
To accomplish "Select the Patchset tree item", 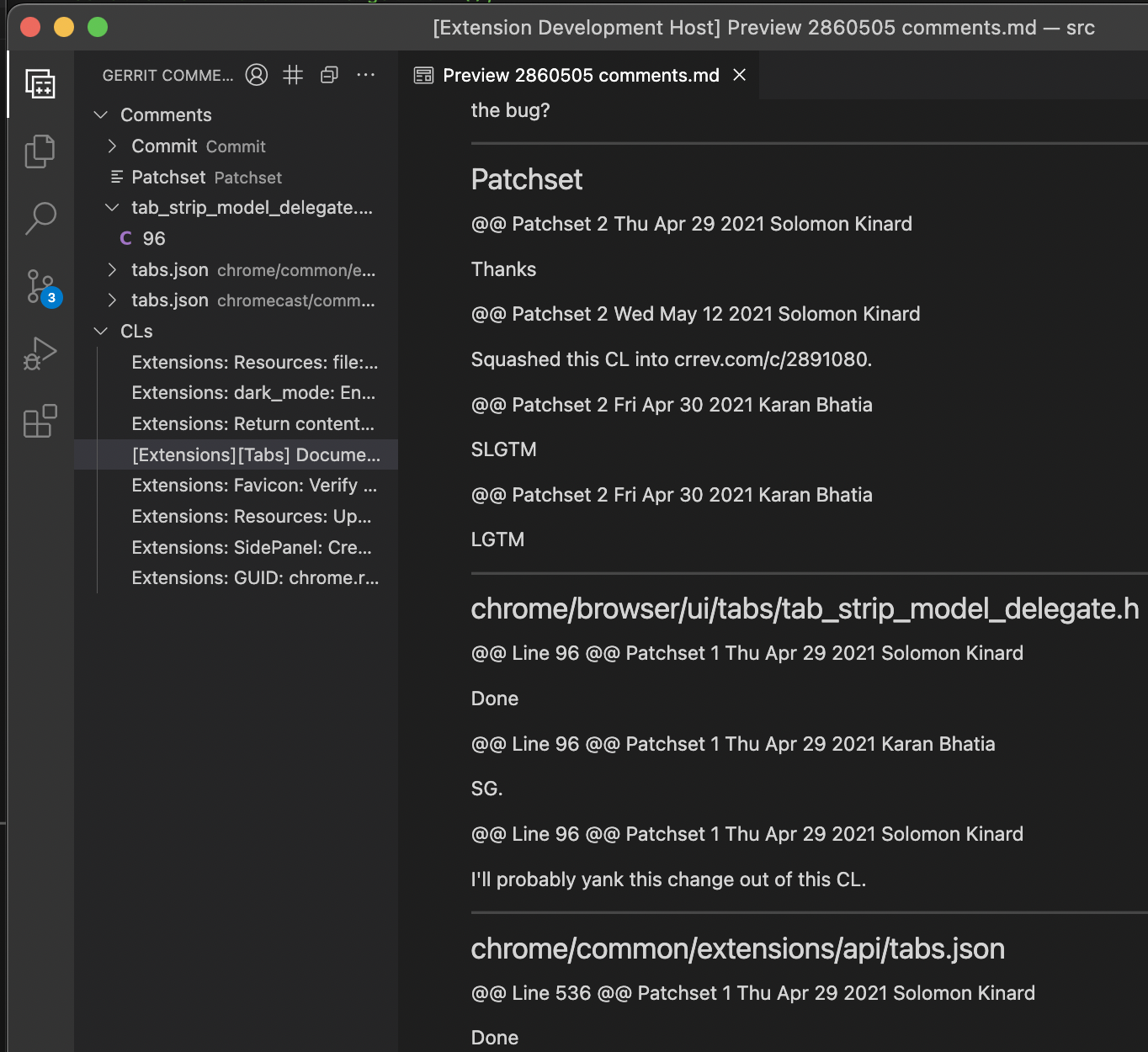I will tap(168, 178).
